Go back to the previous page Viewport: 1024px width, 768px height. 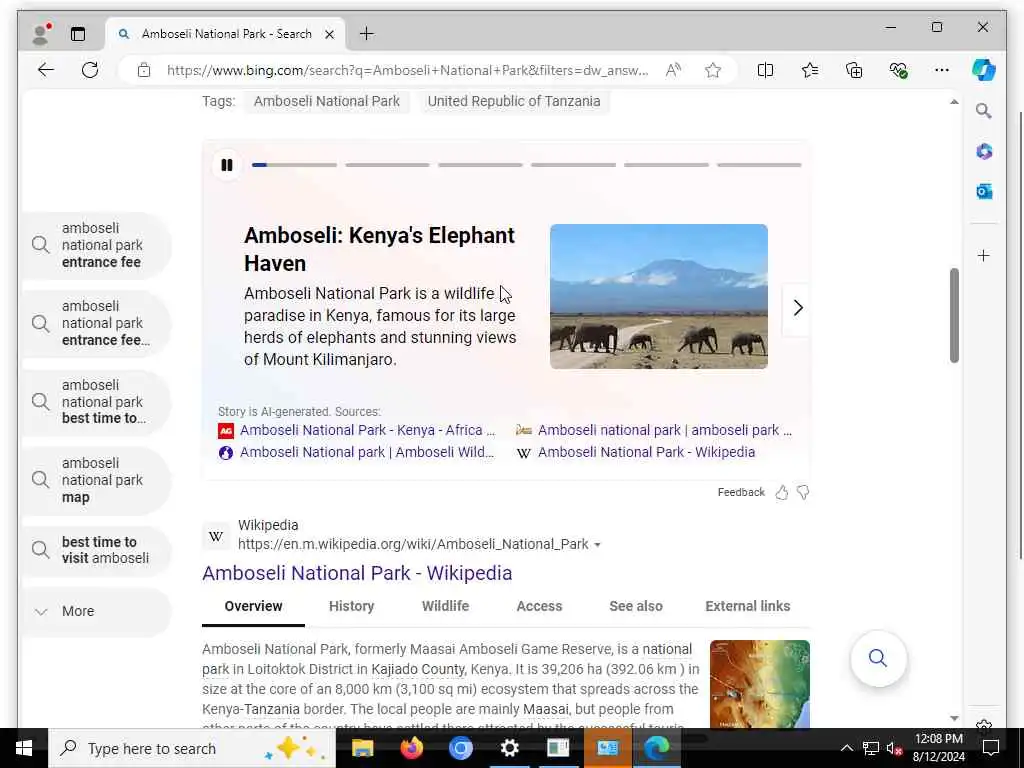point(46,70)
